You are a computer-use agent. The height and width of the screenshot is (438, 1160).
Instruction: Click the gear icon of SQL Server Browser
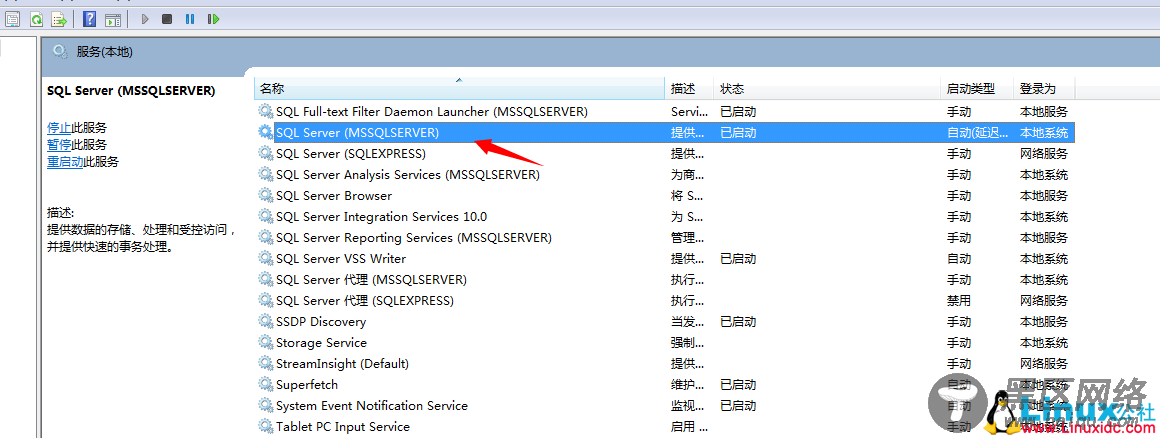coord(265,195)
